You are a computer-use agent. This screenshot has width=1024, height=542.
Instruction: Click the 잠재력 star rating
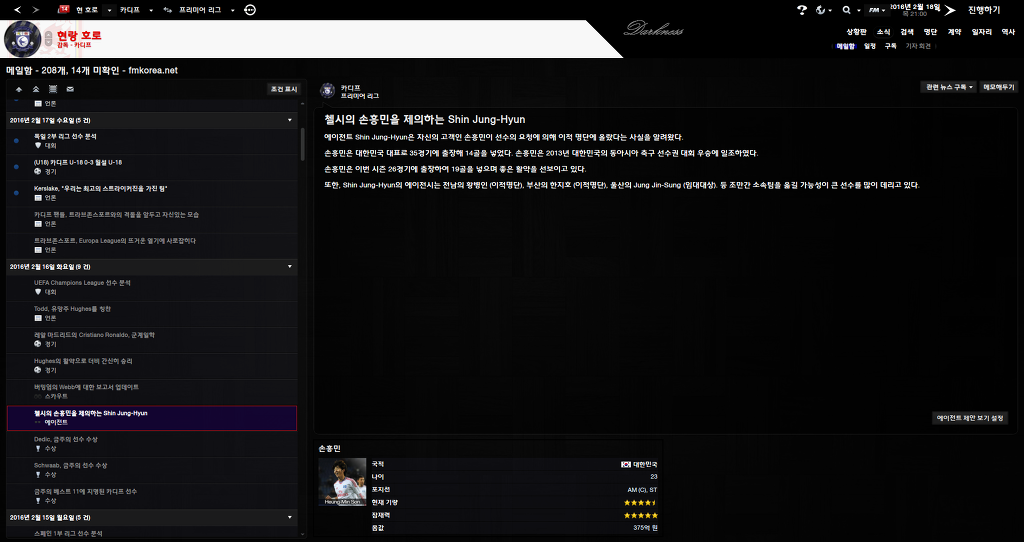640,515
